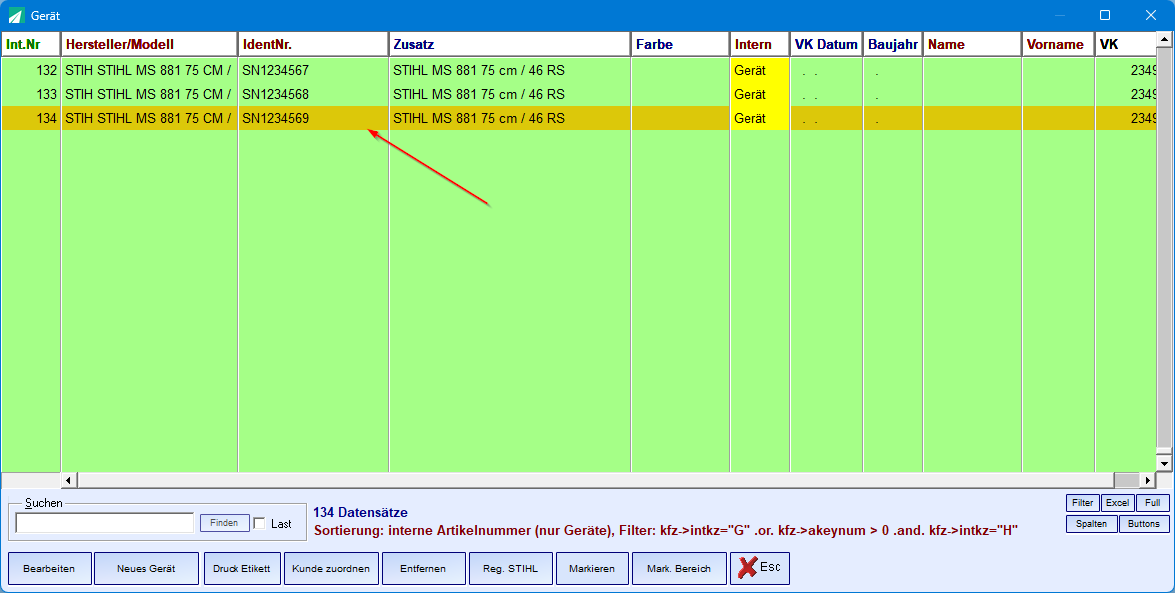Close the Gerät window
The image size is (1175, 593).
(1151, 15)
